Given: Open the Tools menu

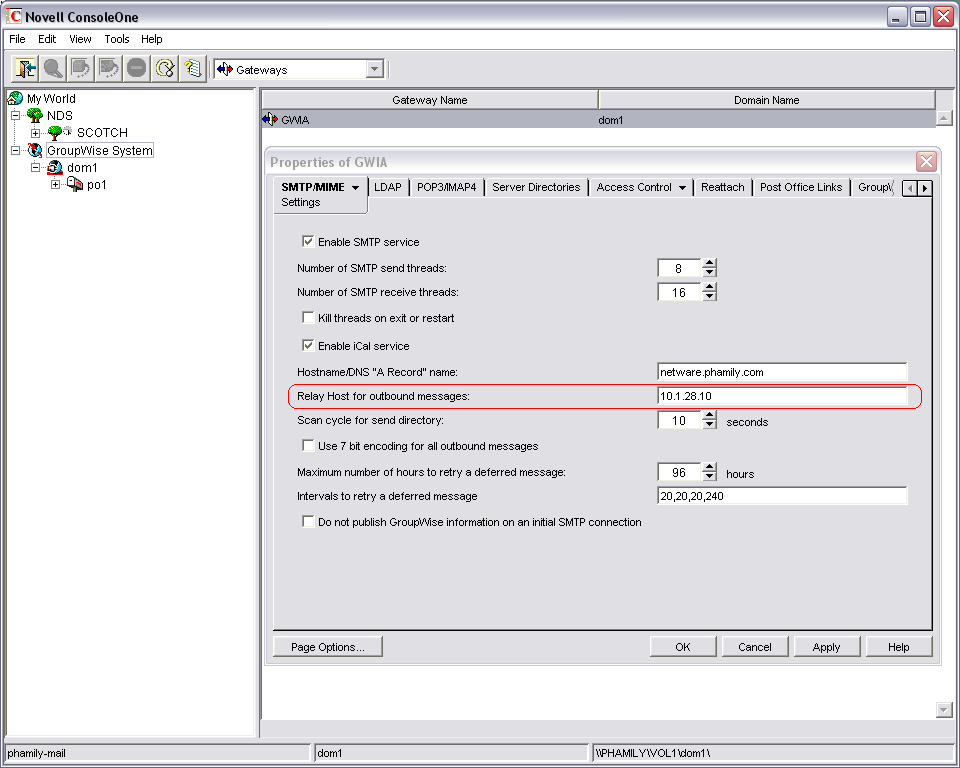Looking at the screenshot, I should (117, 39).
